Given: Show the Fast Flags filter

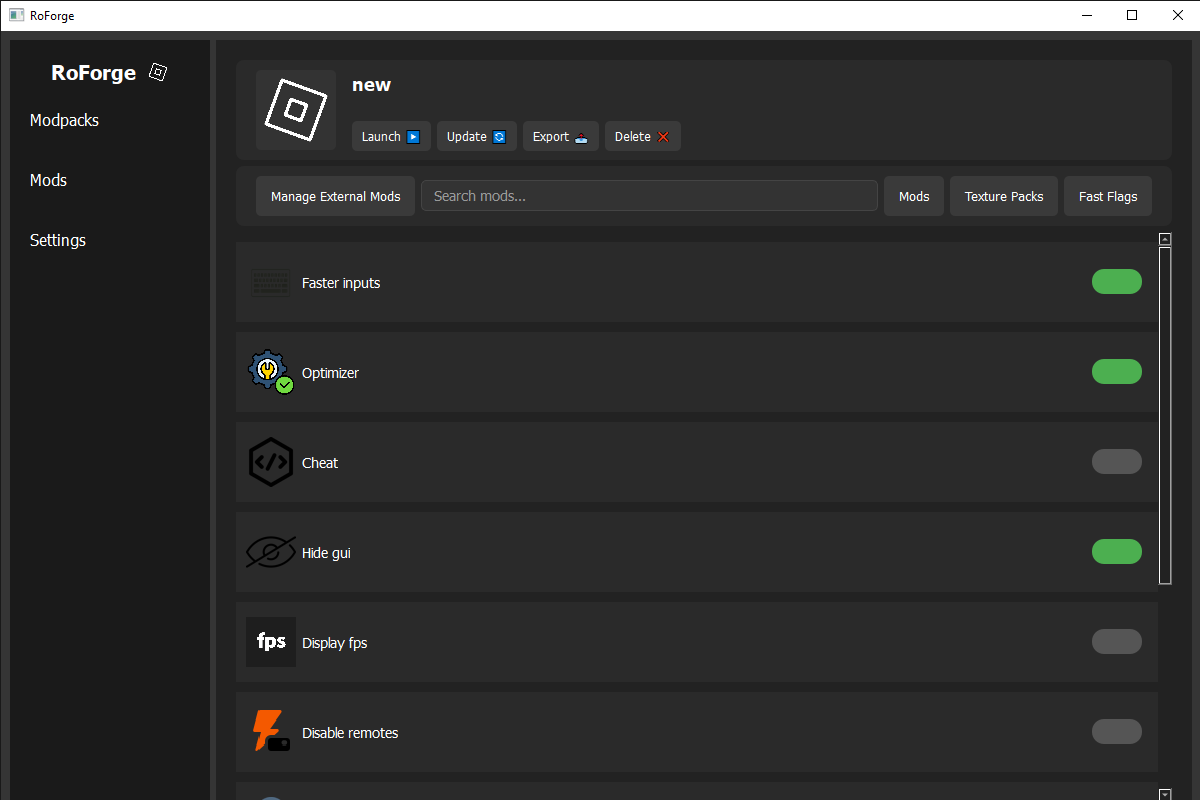Looking at the screenshot, I should (1108, 196).
